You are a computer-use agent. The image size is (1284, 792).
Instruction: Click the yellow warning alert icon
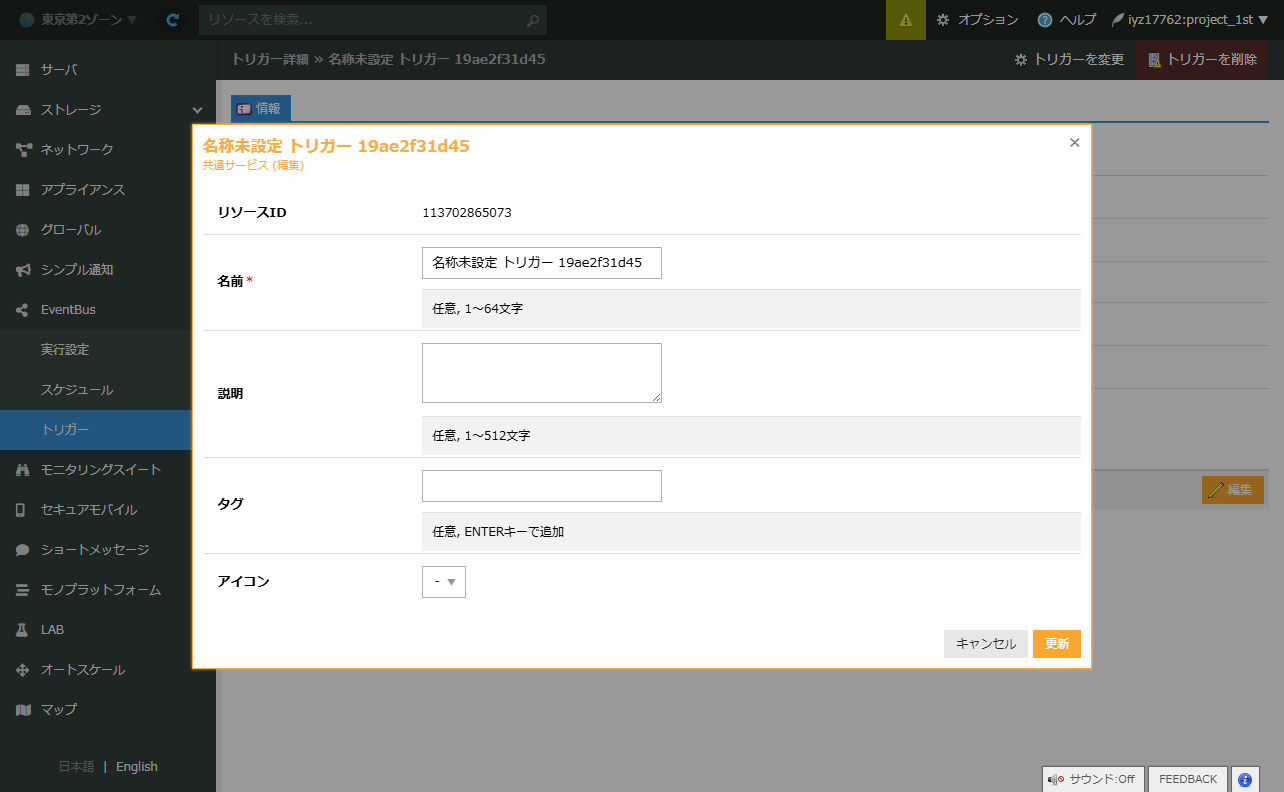[905, 20]
